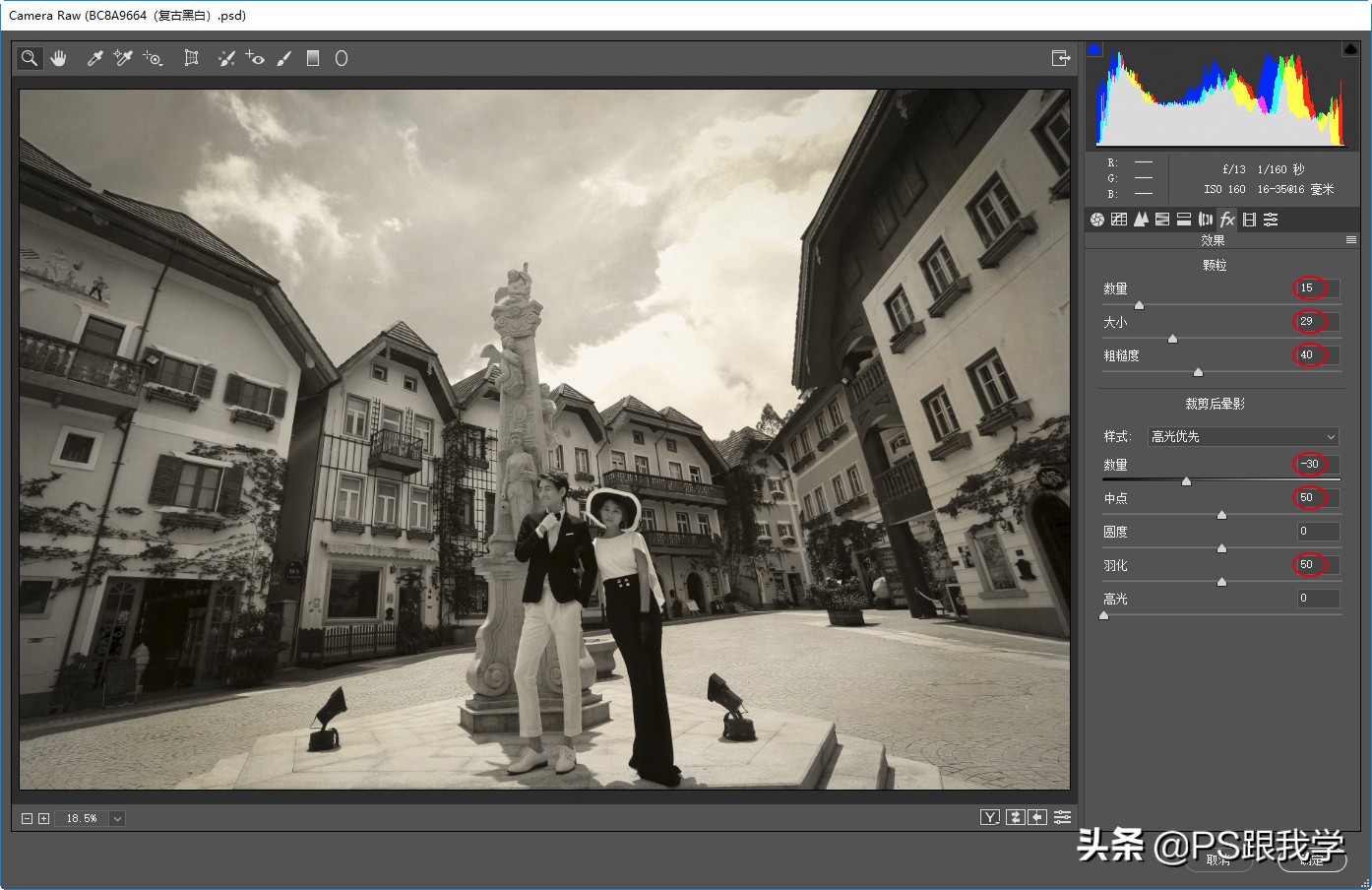The image size is (1372, 890).
Task: Click the 取消 cancel button
Action: coord(1217,859)
